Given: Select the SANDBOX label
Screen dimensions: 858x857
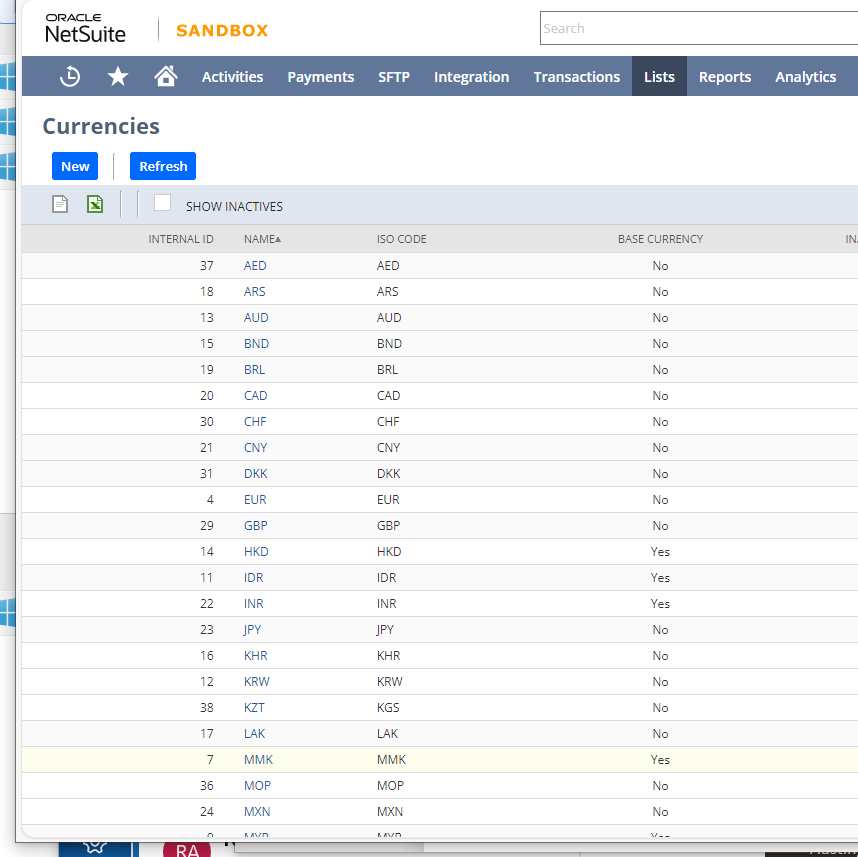Looking at the screenshot, I should (x=222, y=31).
